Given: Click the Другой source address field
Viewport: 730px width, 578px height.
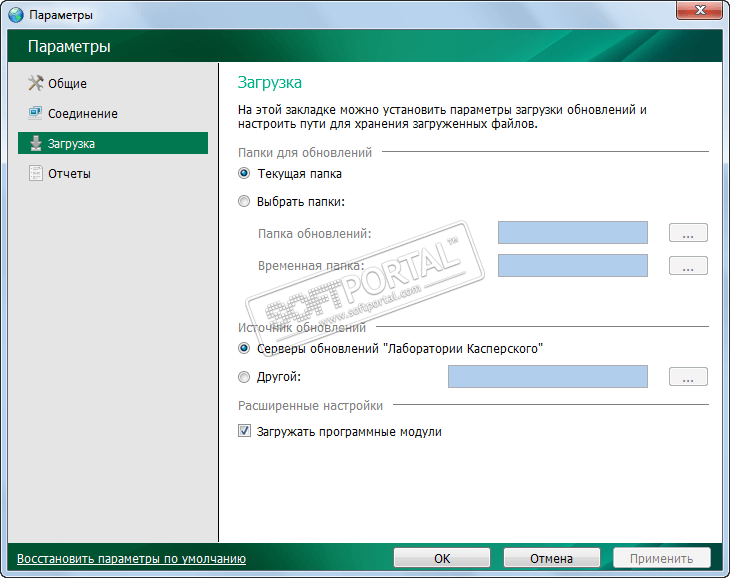Looking at the screenshot, I should click(x=548, y=376).
